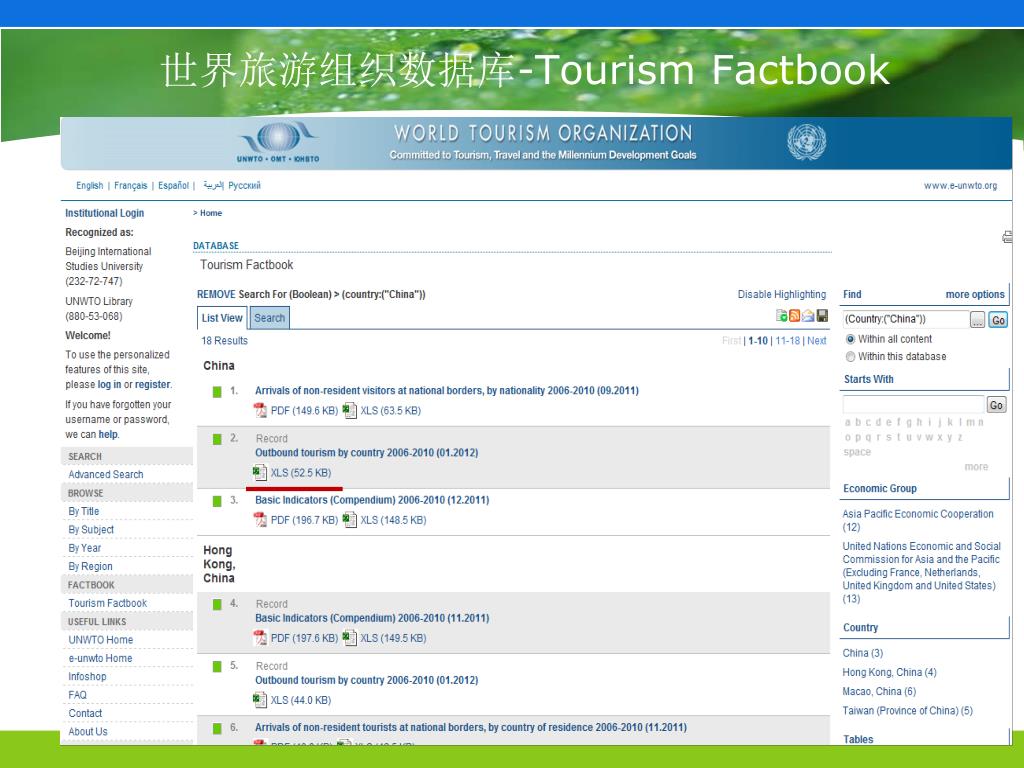The width and height of the screenshot is (1024, 768).
Task: Click green marker square for result 1
Action: click(x=217, y=392)
